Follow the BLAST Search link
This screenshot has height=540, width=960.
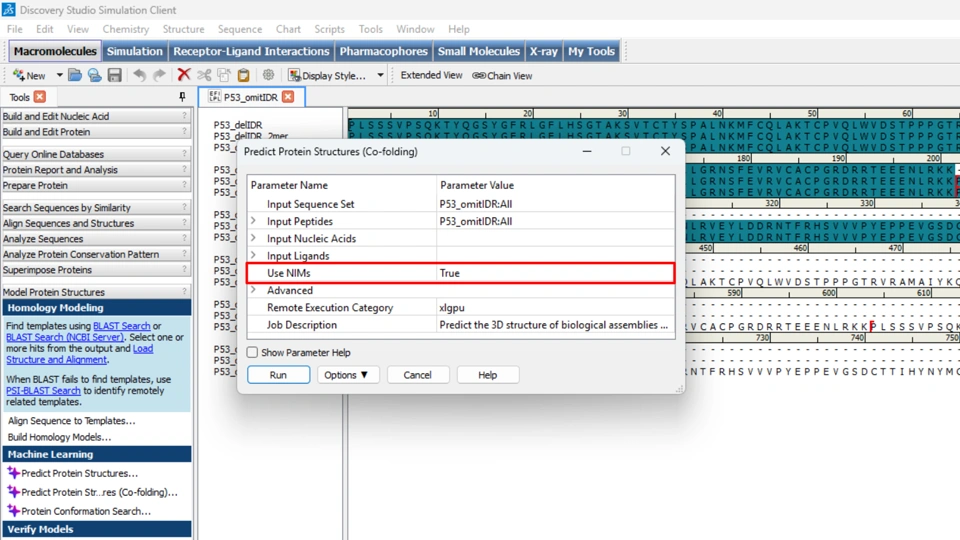[x=121, y=326]
